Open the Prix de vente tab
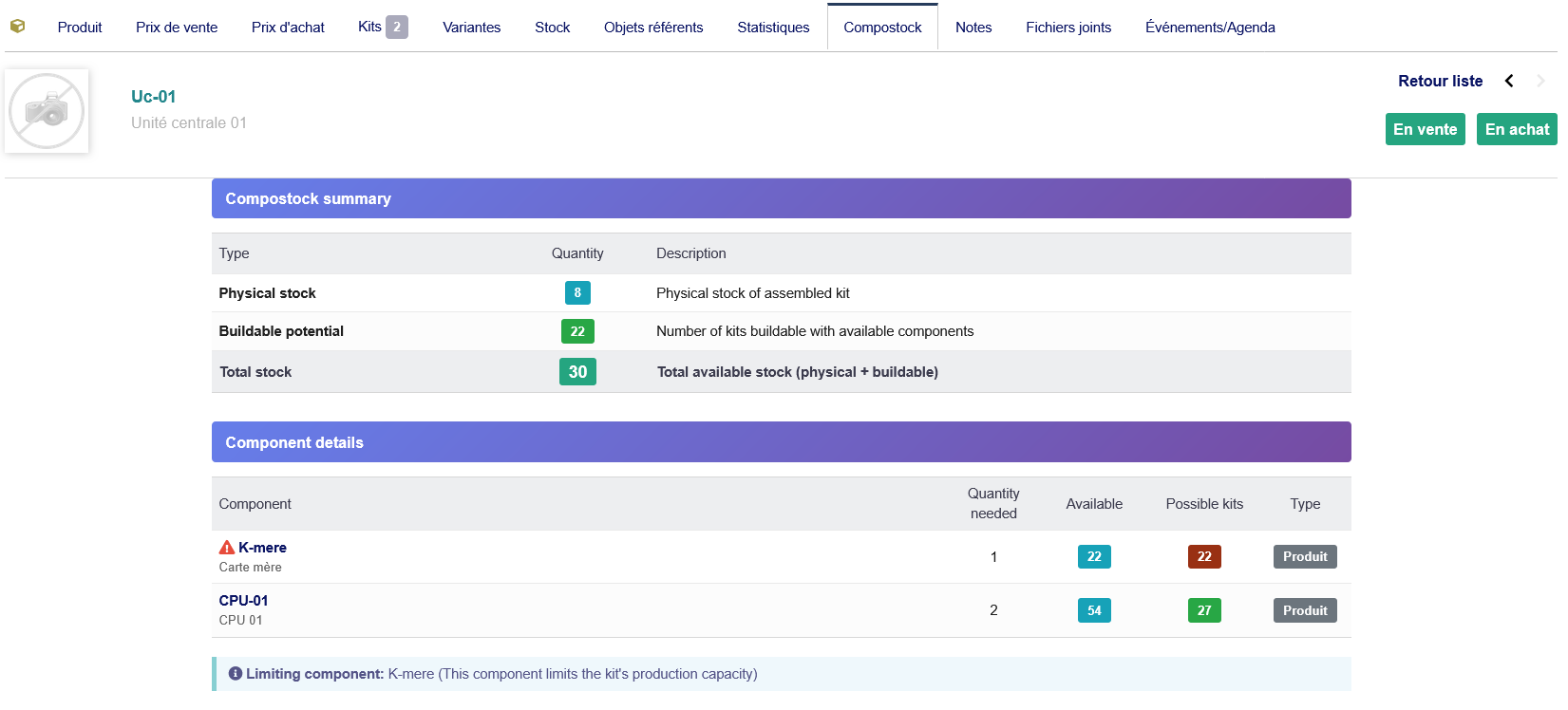The width and height of the screenshot is (1568, 710). [177, 28]
